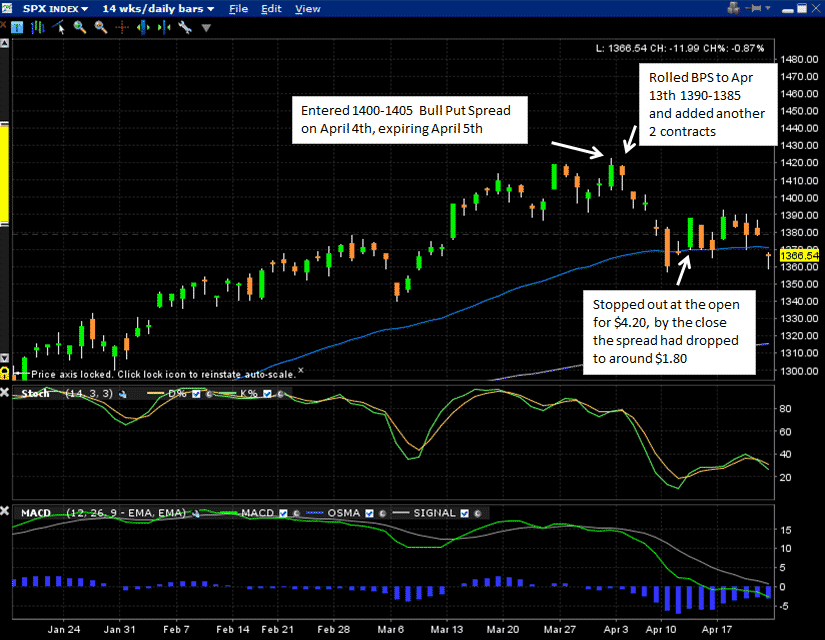Open the color picker beside the MACD checkbox

pyautogui.click(x=296, y=512)
